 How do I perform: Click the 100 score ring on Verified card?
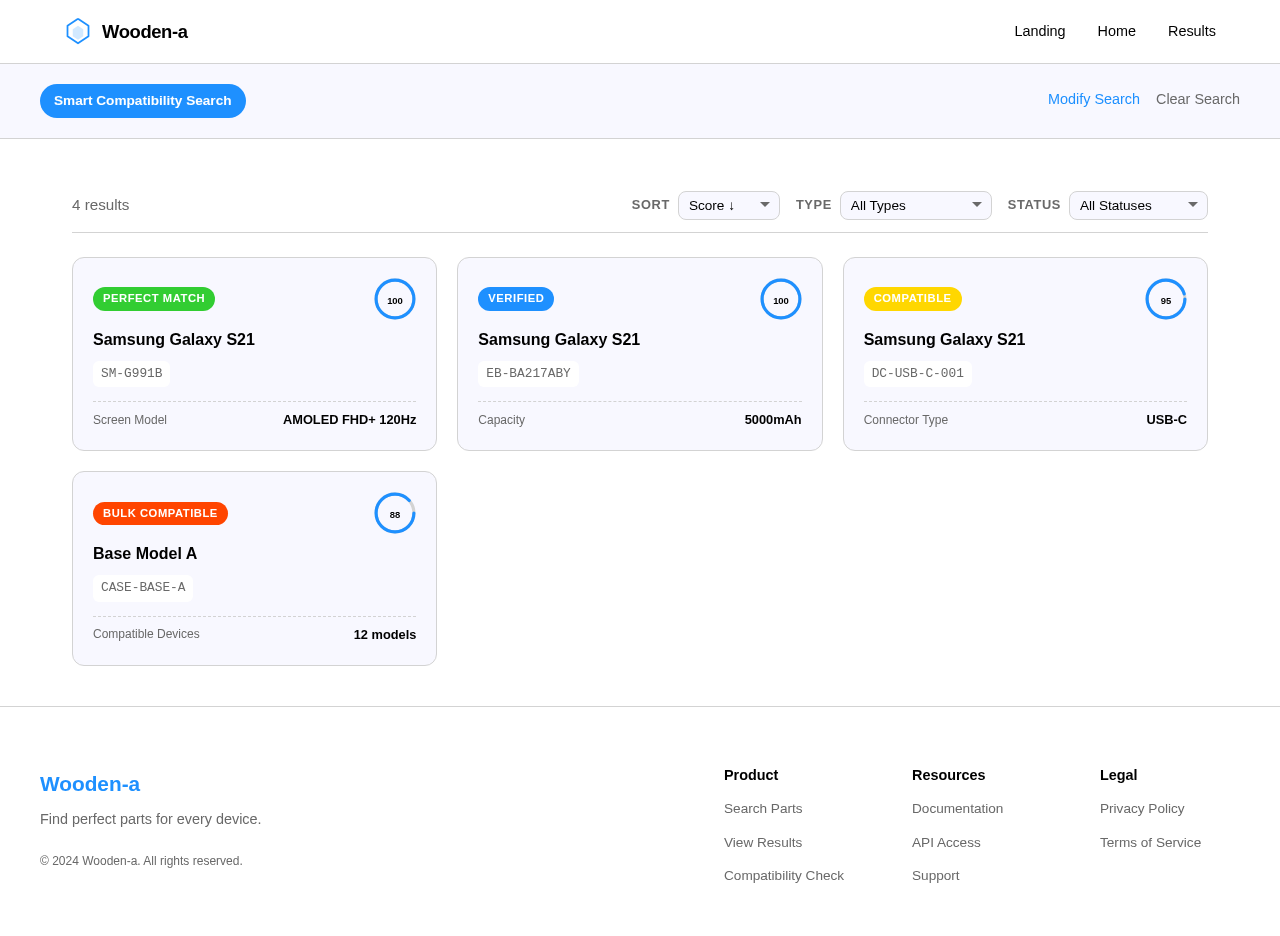pyautogui.click(x=781, y=299)
